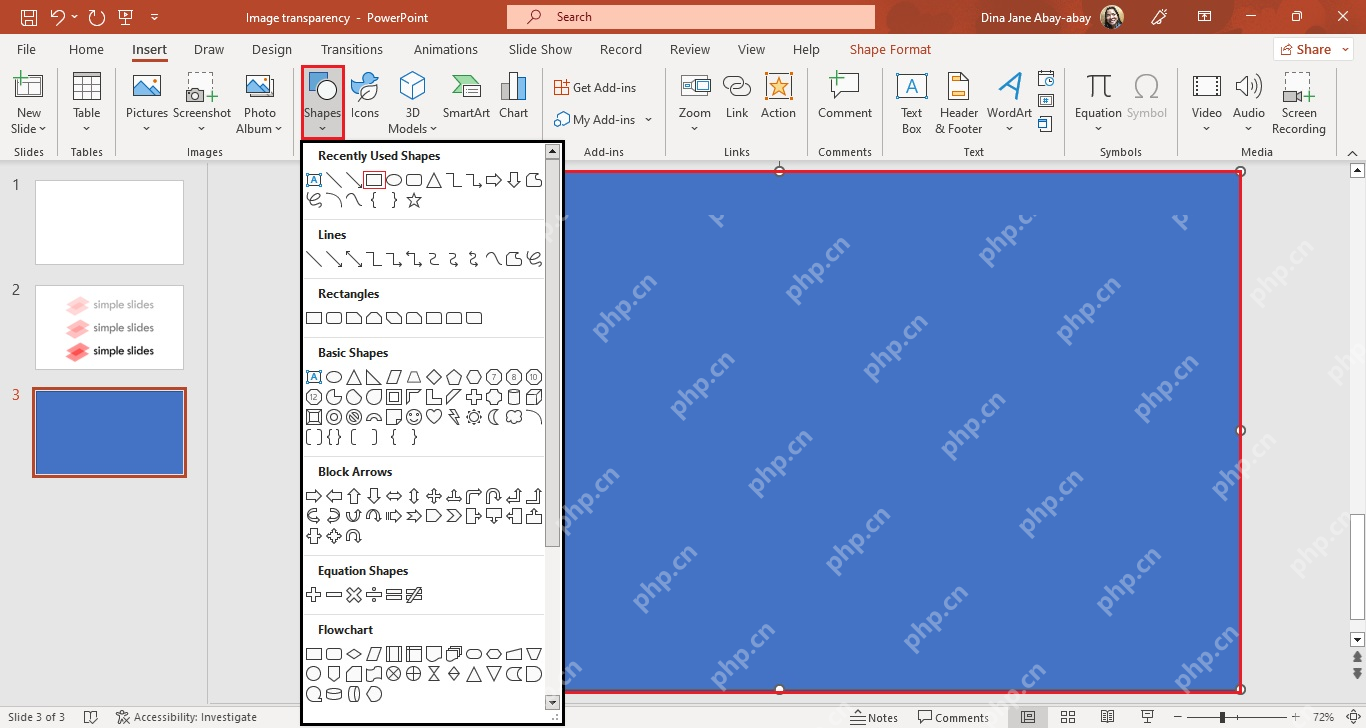This screenshot has width=1366, height=728.
Task: Switch to Slide Sorter view in status bar
Action: [1068, 717]
